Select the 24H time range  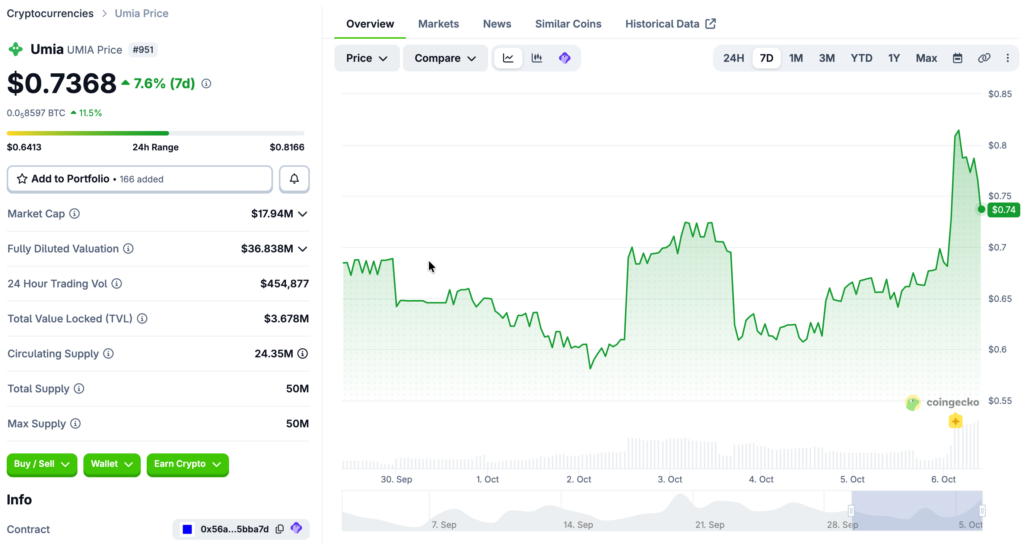click(x=733, y=58)
